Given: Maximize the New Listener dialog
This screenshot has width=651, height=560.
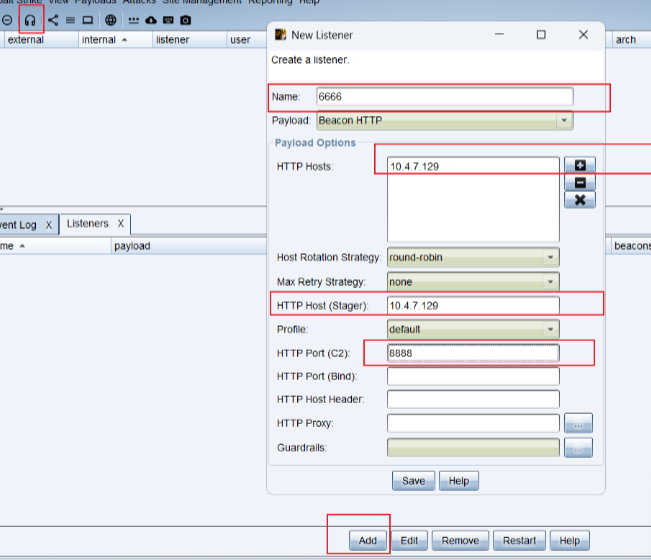Looking at the screenshot, I should point(541,35).
